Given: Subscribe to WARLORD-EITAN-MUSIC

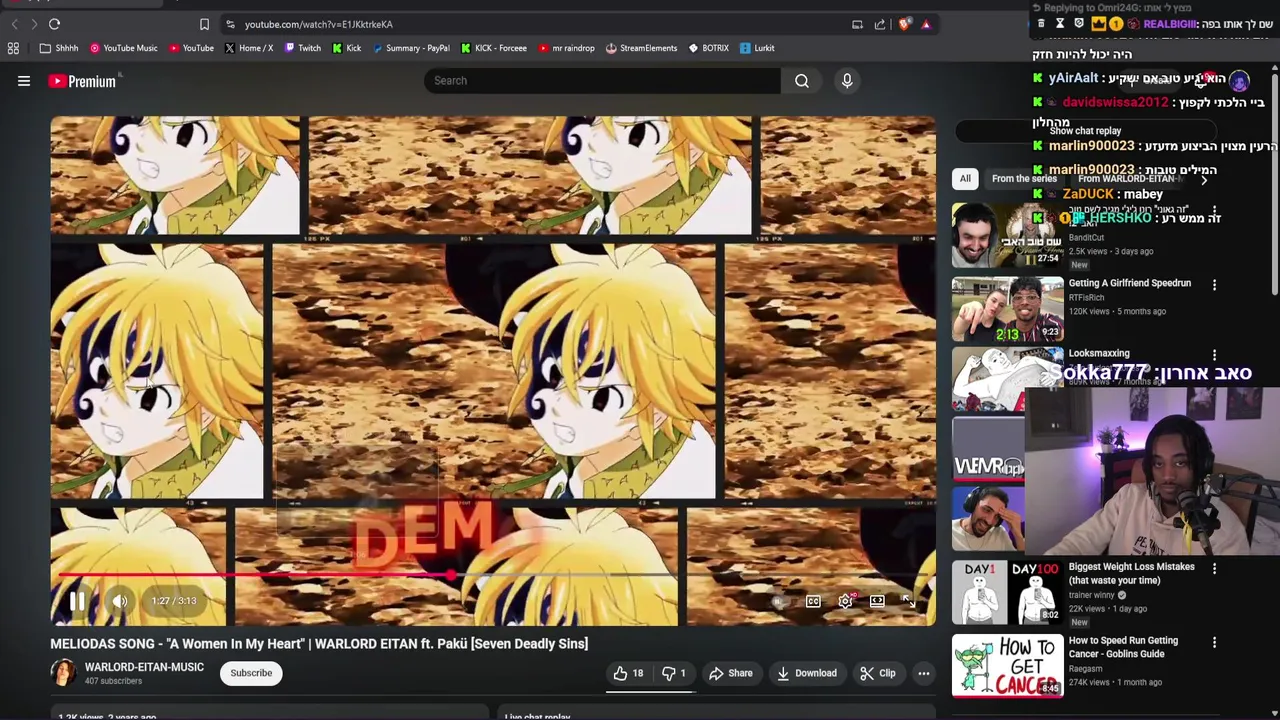Looking at the screenshot, I should tap(251, 673).
